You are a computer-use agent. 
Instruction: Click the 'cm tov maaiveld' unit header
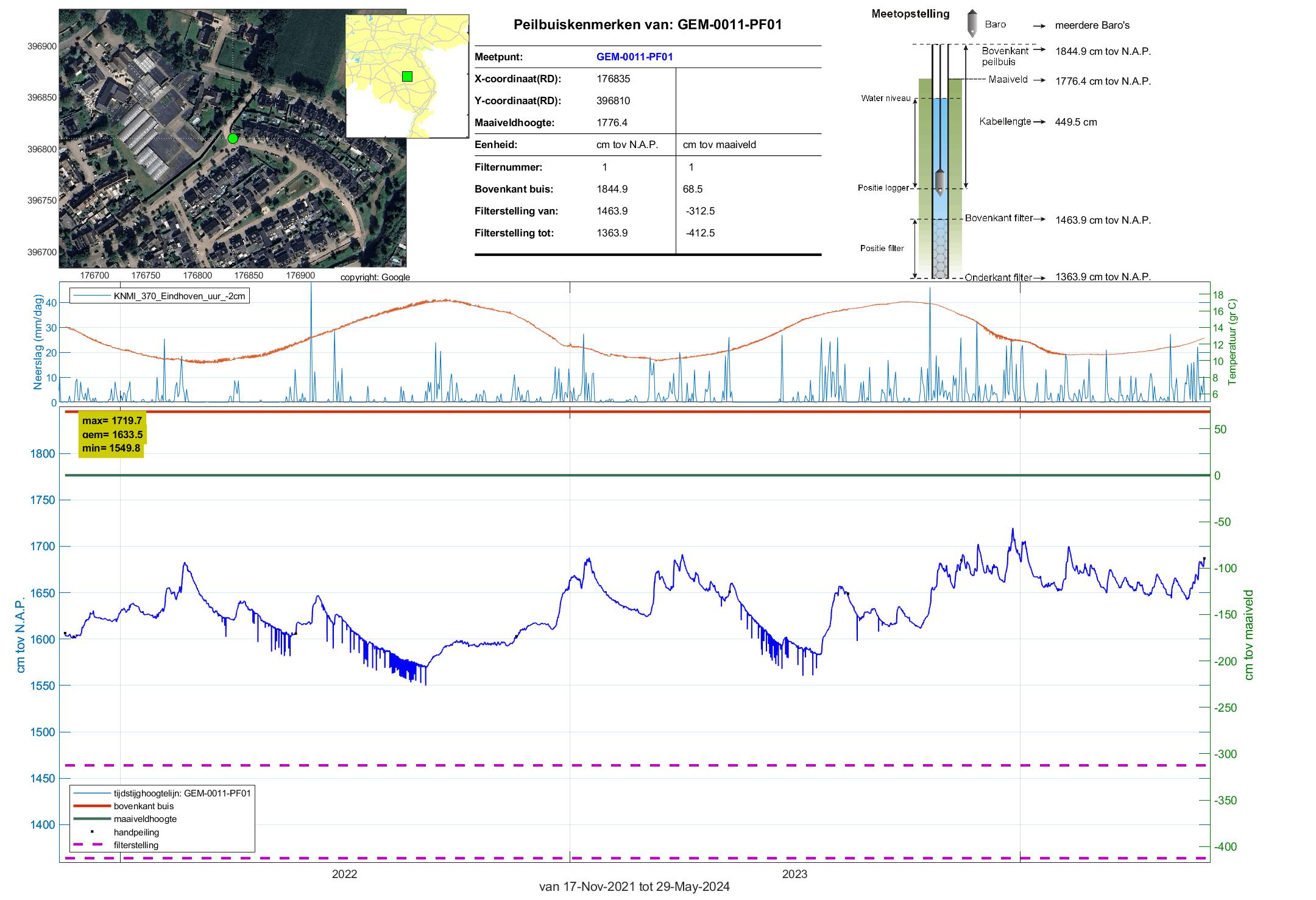[x=719, y=144]
